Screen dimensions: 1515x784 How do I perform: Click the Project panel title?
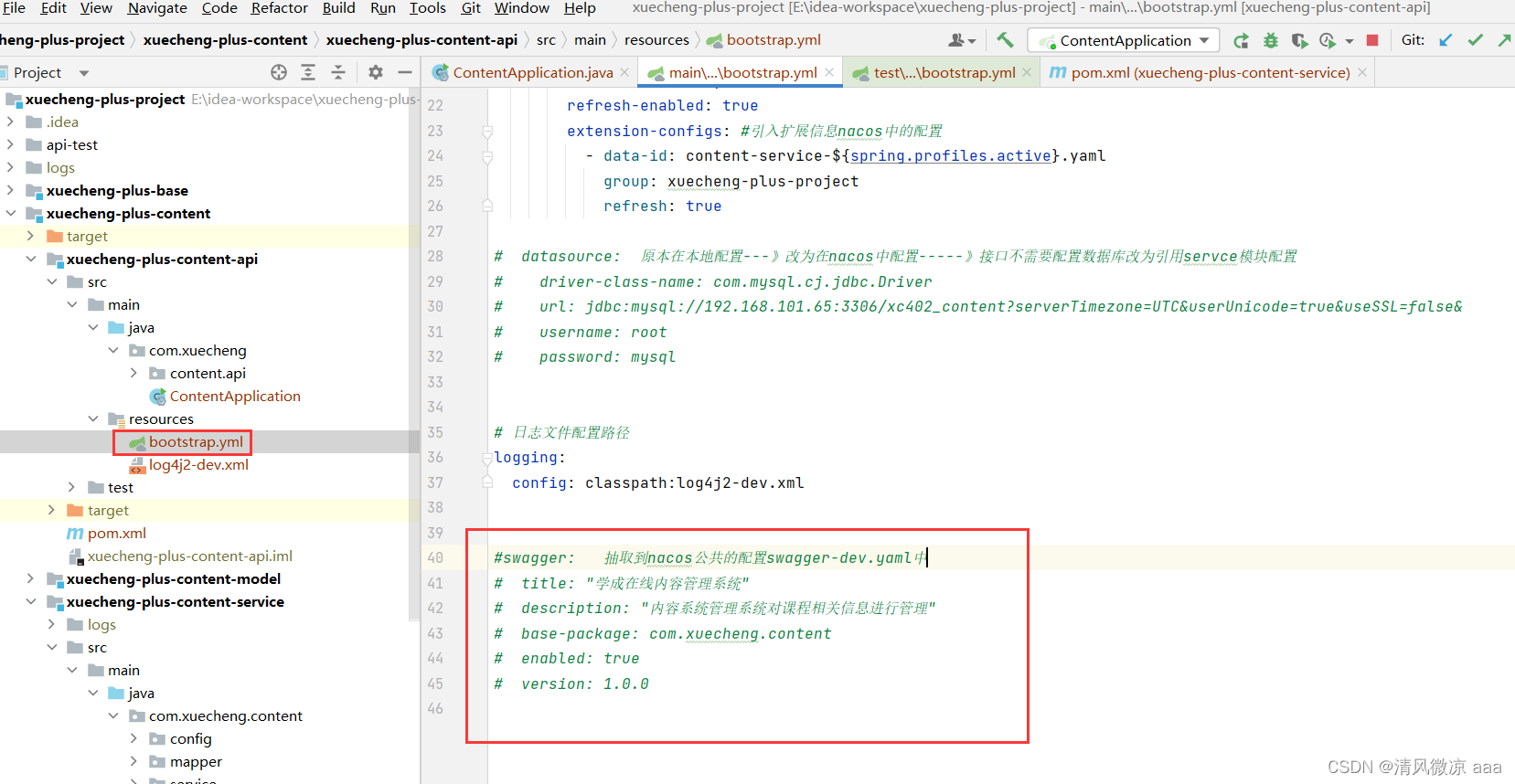[37, 73]
